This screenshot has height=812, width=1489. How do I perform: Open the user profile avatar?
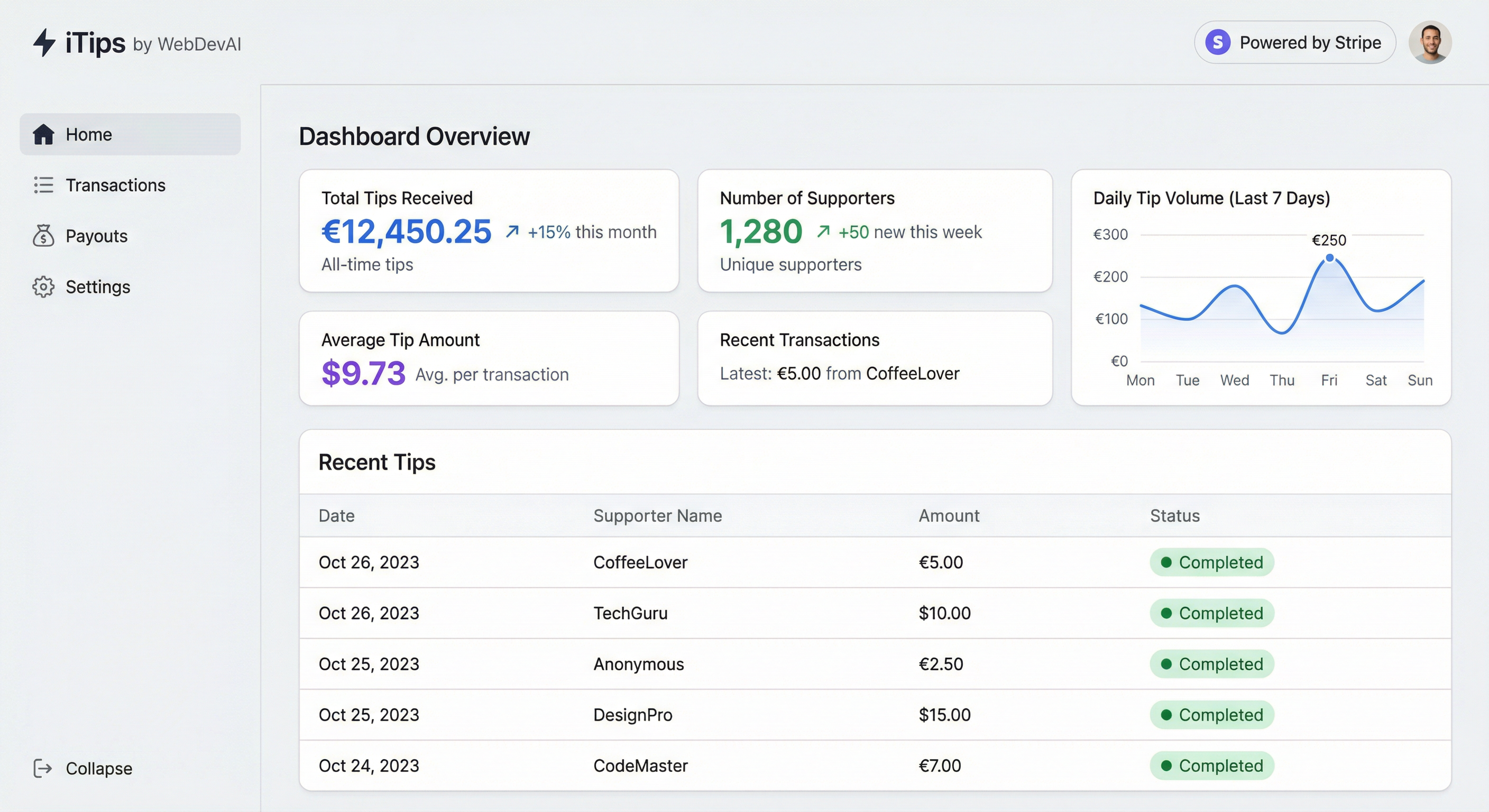tap(1430, 42)
